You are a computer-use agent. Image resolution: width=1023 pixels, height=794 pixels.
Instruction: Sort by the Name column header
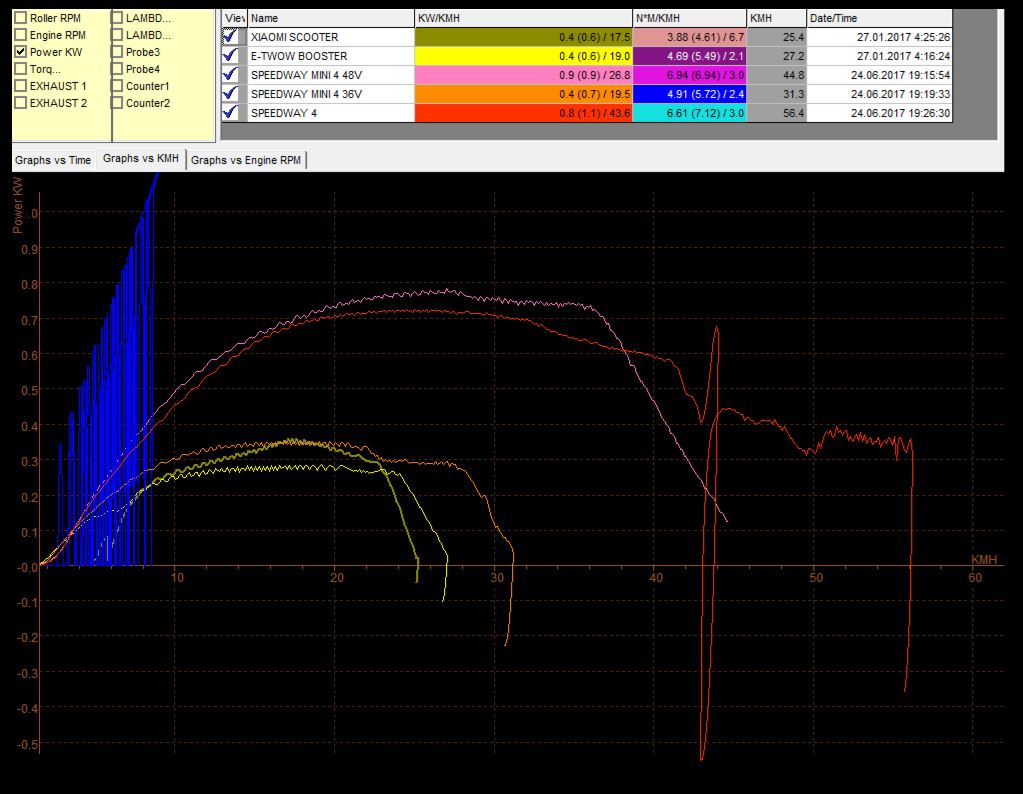330,18
